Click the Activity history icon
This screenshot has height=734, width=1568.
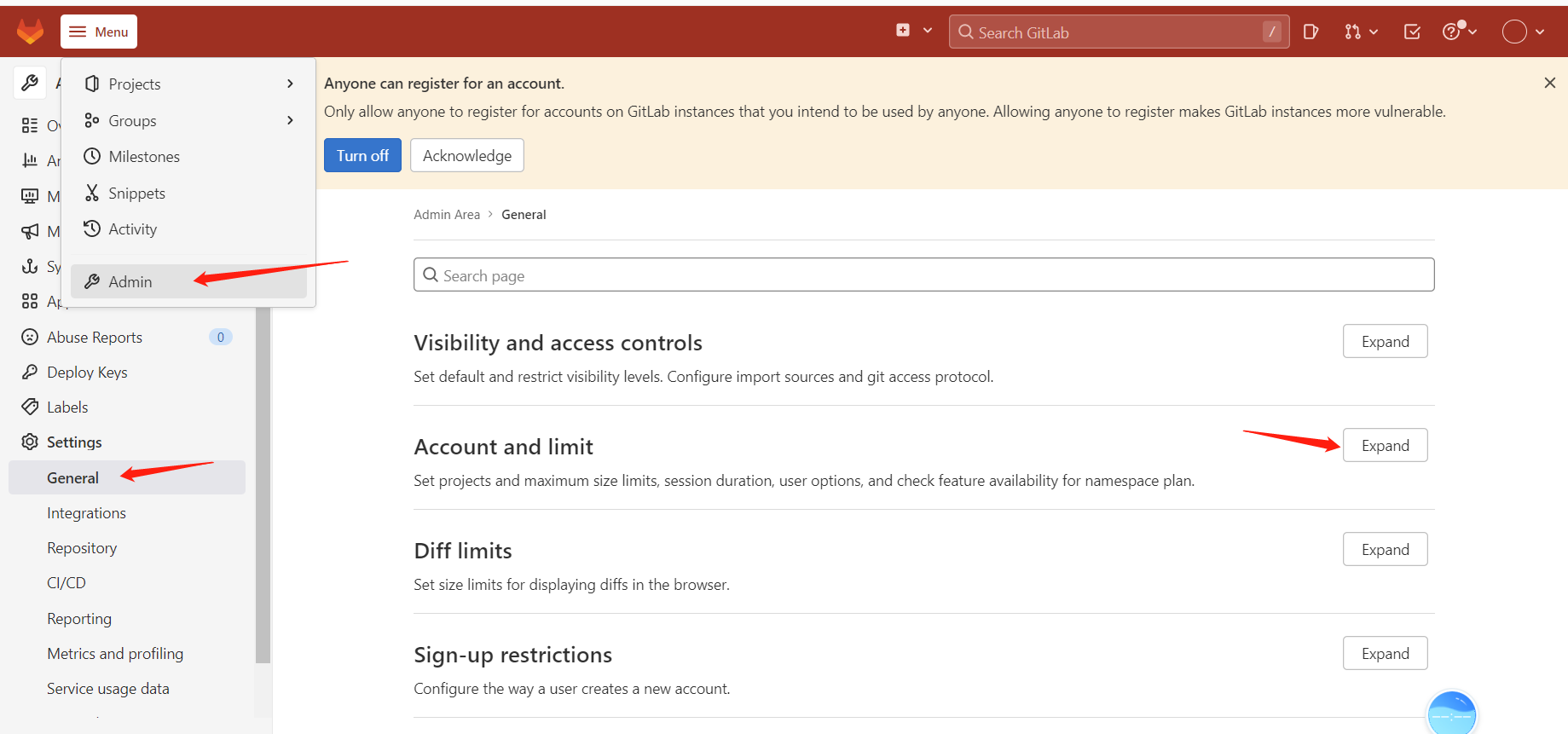(92, 228)
